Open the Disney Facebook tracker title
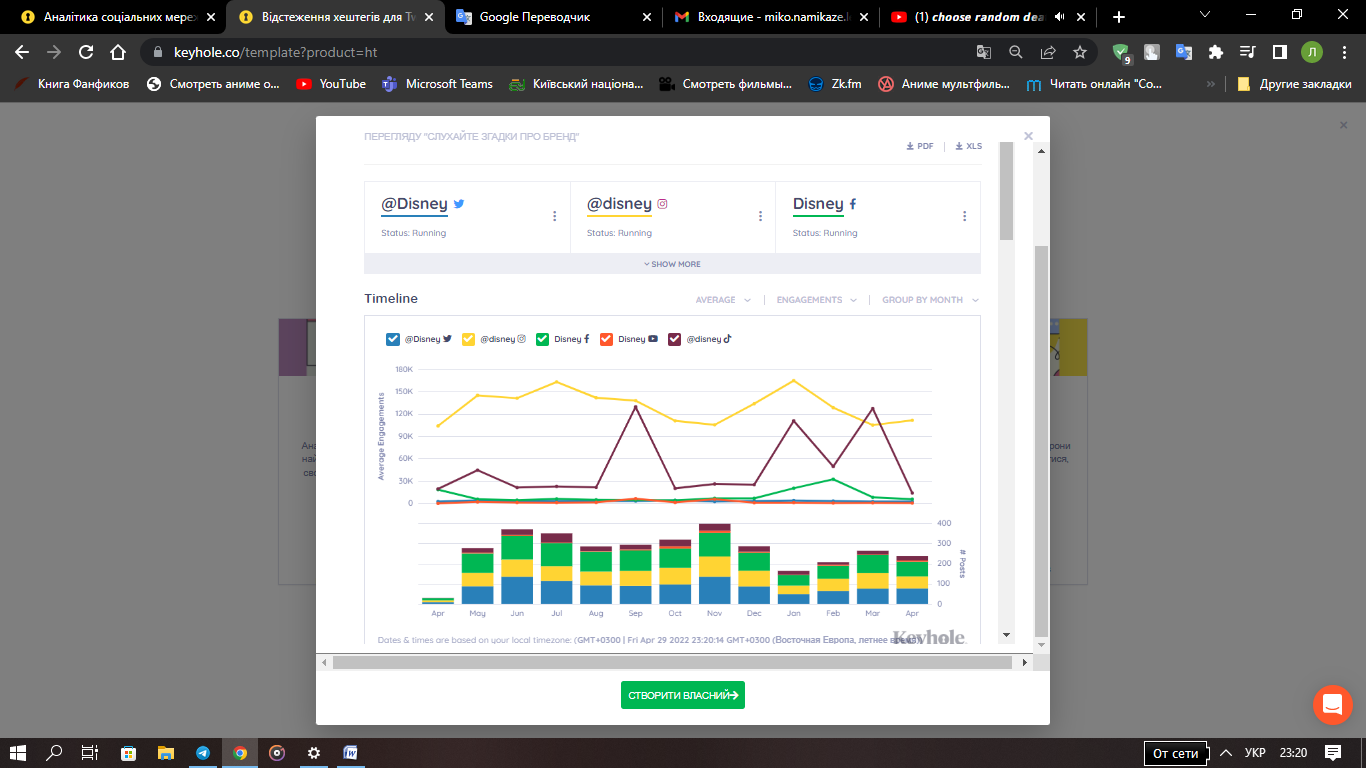The width and height of the screenshot is (1366, 768). 818,204
